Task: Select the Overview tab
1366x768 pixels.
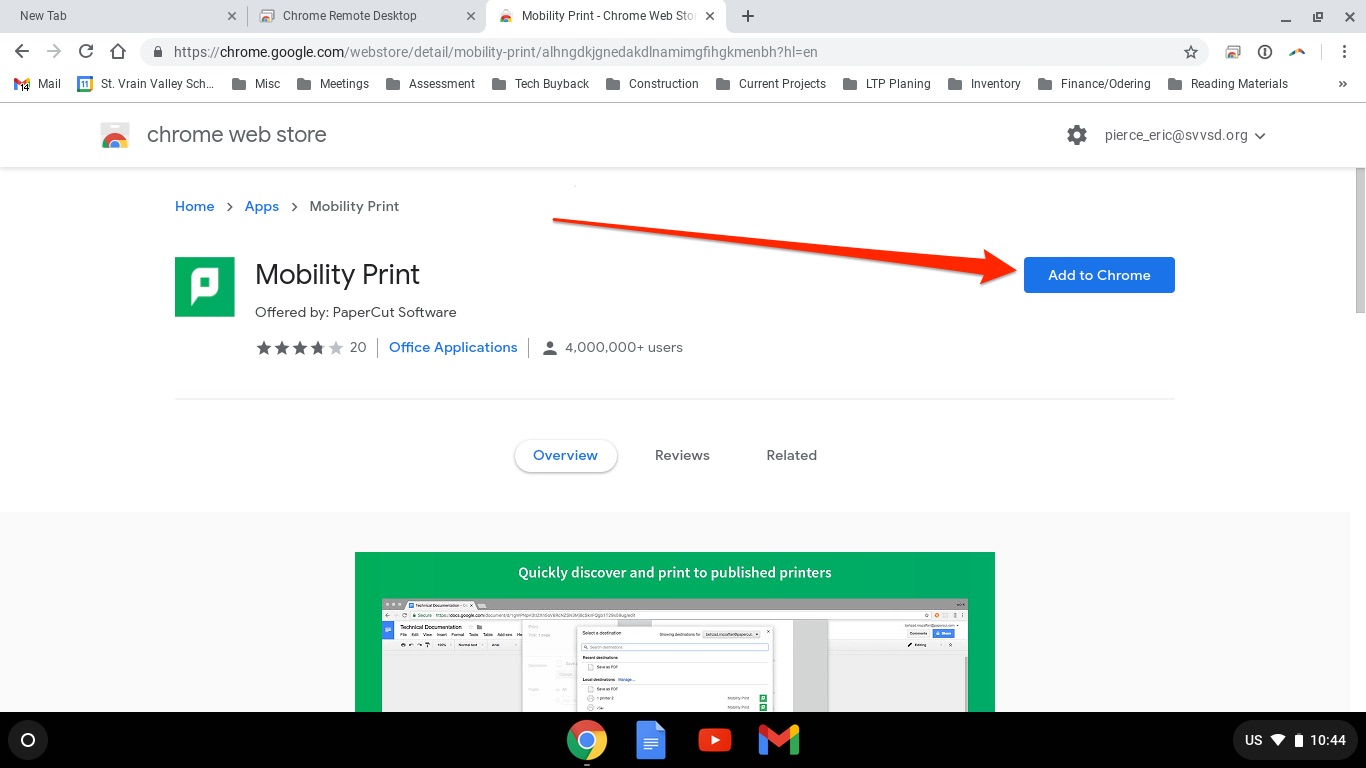Action: click(565, 455)
